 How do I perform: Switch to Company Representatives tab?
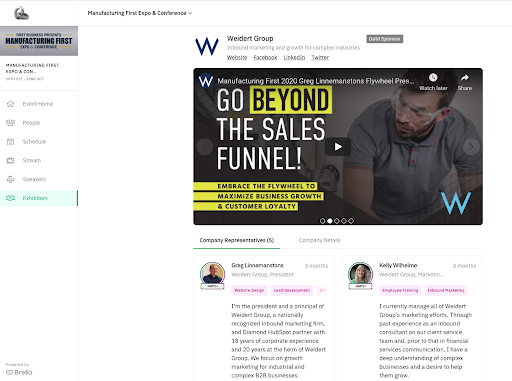pyautogui.click(x=237, y=240)
